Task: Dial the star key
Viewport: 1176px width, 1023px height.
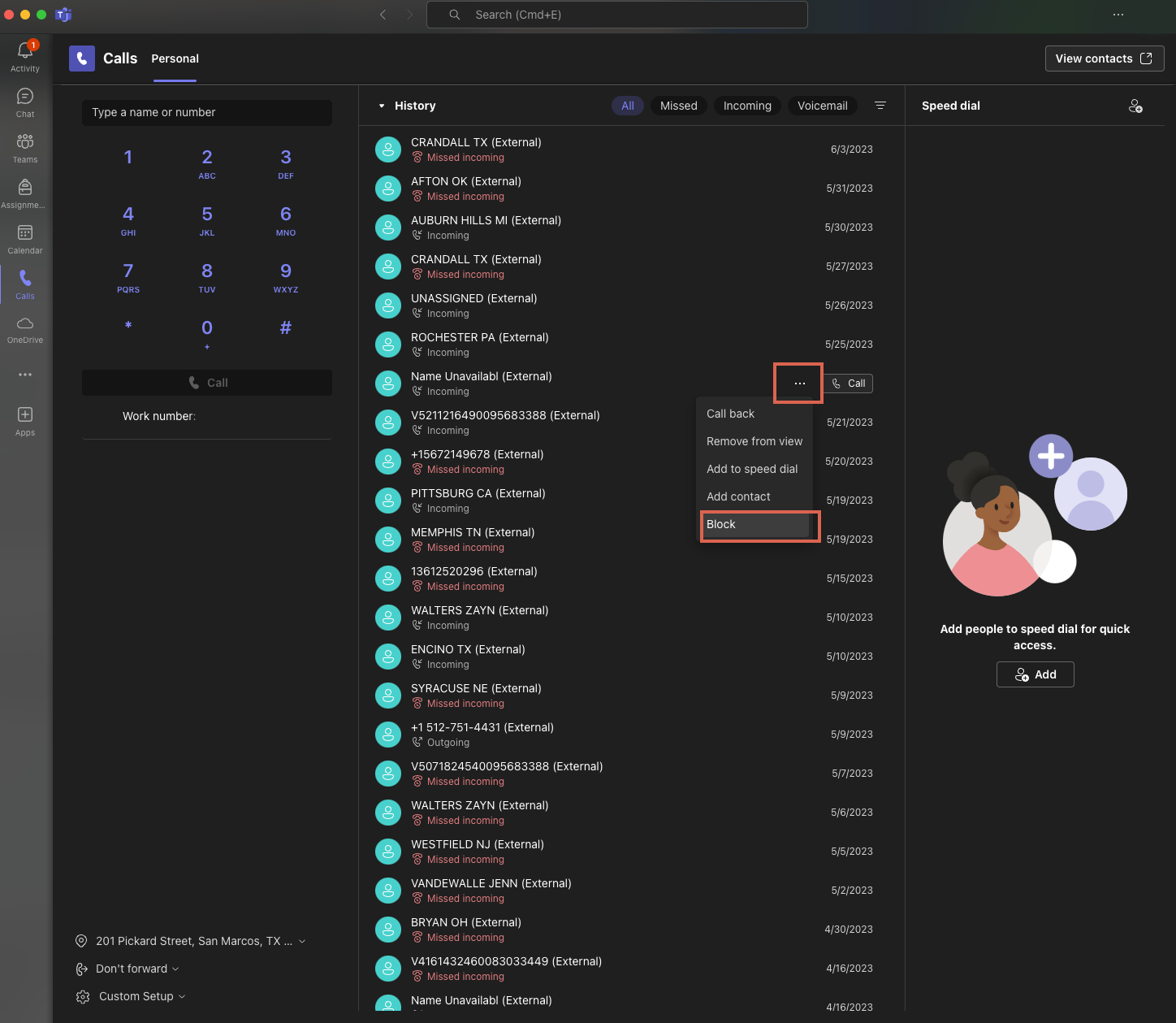Action: (x=128, y=327)
